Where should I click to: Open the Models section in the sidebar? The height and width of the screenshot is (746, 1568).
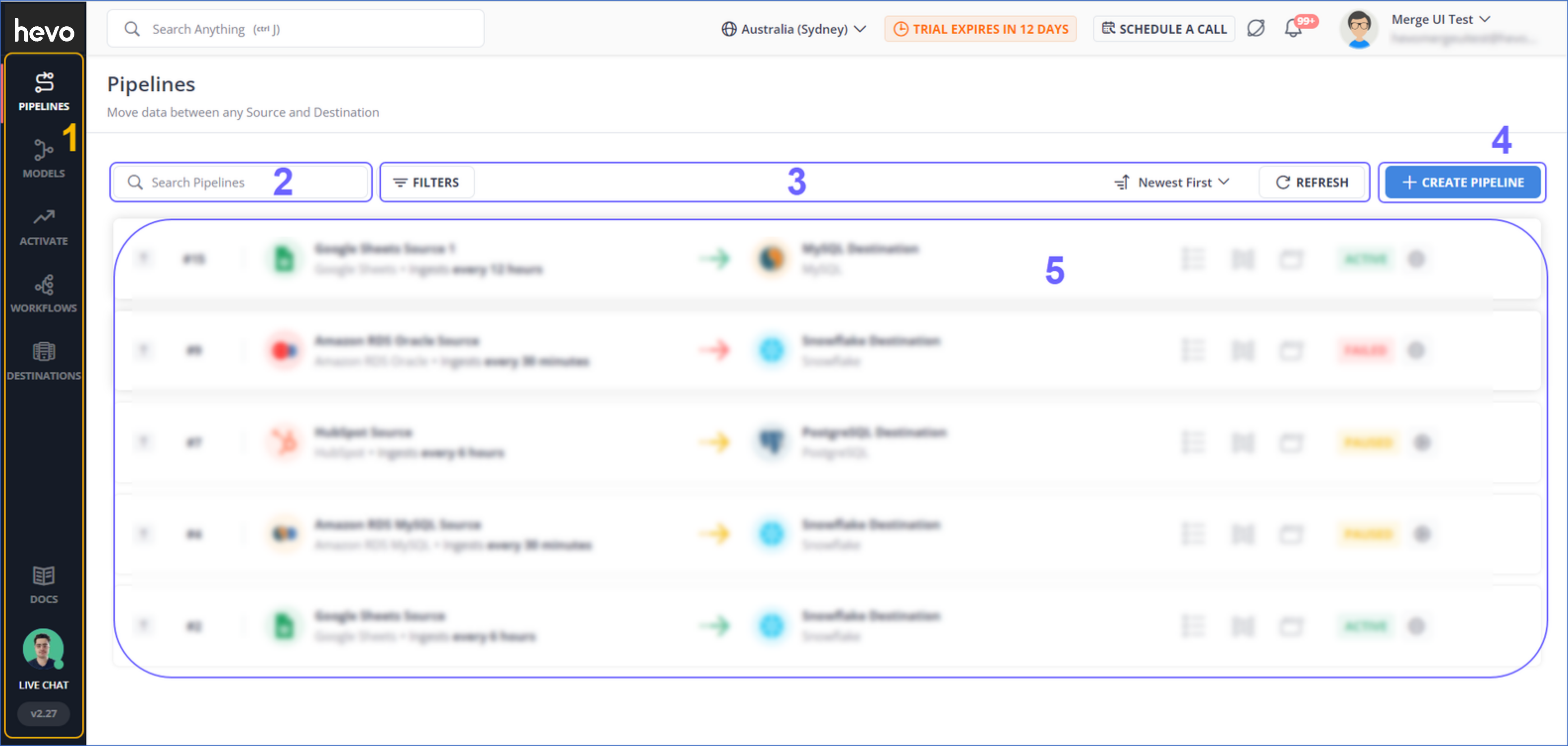pyautogui.click(x=43, y=158)
